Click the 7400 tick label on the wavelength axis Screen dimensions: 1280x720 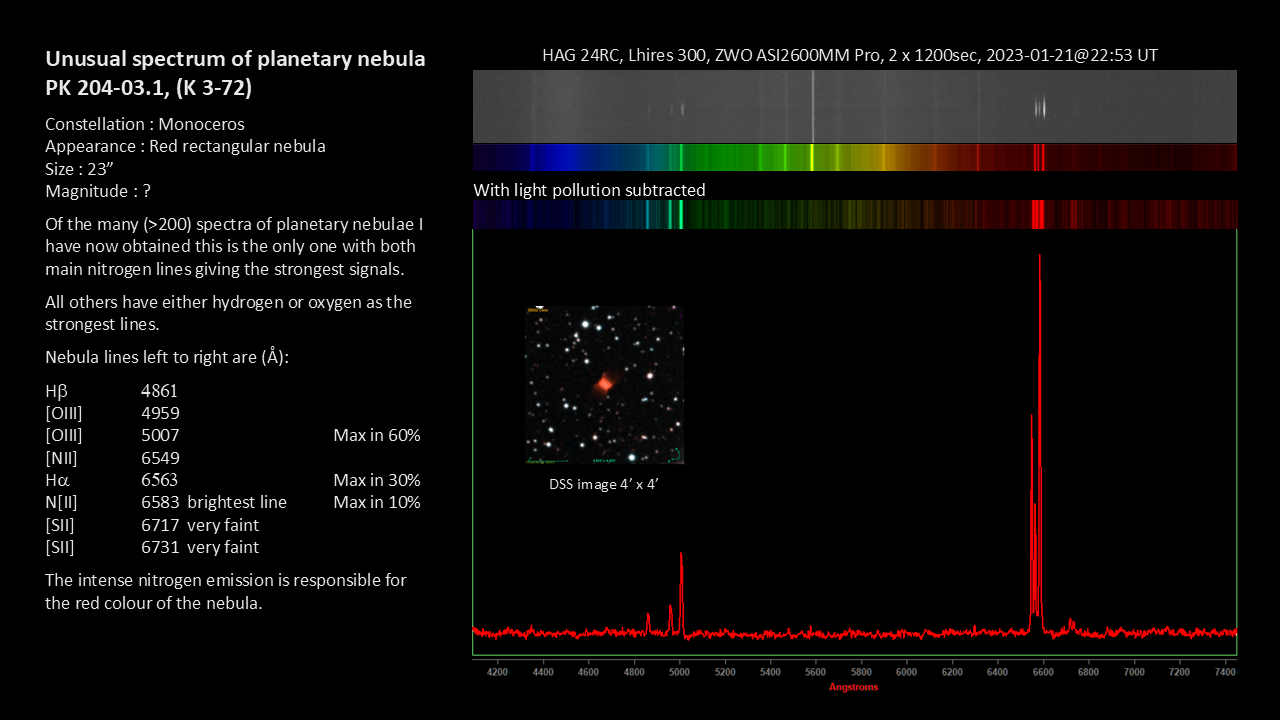[1225, 672]
